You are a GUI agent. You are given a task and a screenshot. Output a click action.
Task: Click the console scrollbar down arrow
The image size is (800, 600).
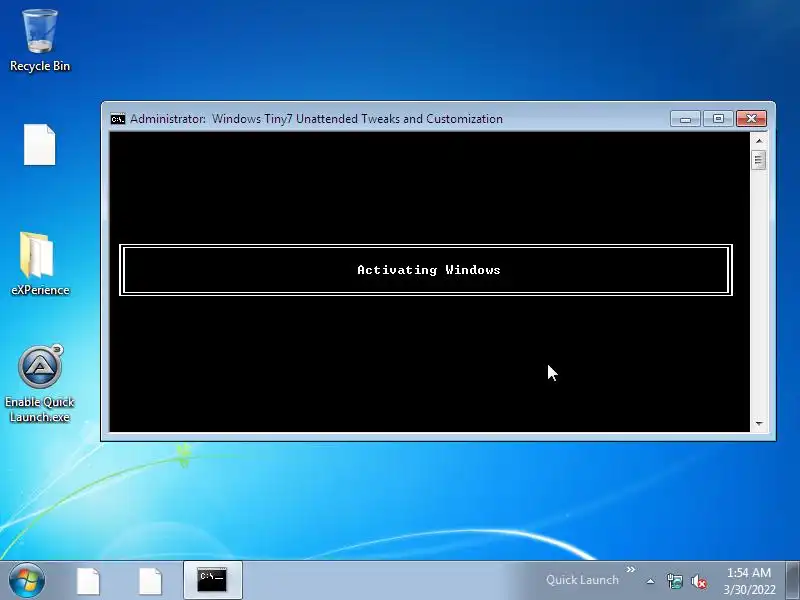pos(759,423)
